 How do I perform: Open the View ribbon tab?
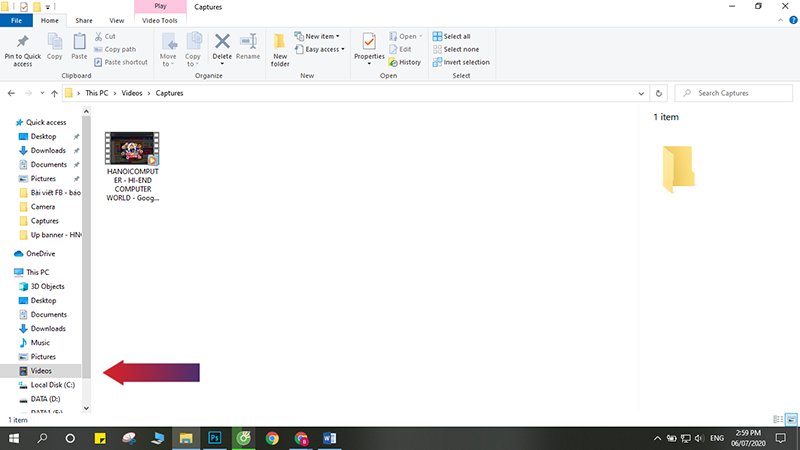117,20
